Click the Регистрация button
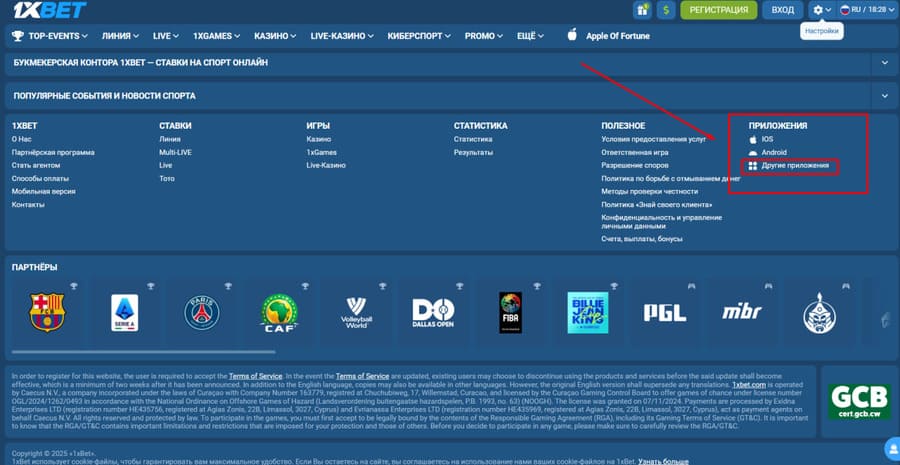This screenshot has height=465, width=900. (x=719, y=10)
